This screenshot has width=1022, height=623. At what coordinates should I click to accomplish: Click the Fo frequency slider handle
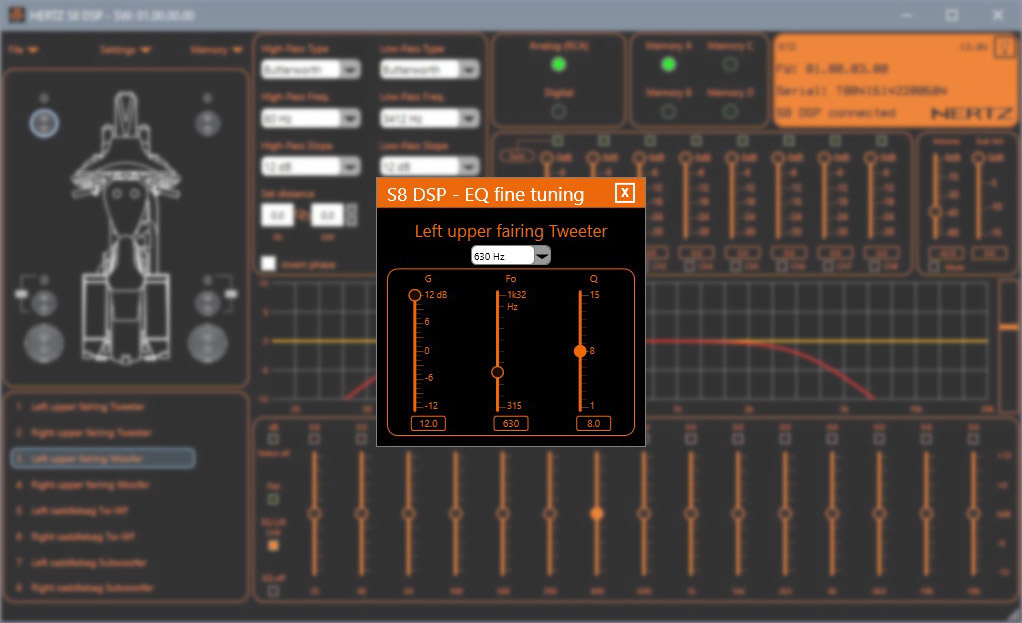[x=497, y=372]
